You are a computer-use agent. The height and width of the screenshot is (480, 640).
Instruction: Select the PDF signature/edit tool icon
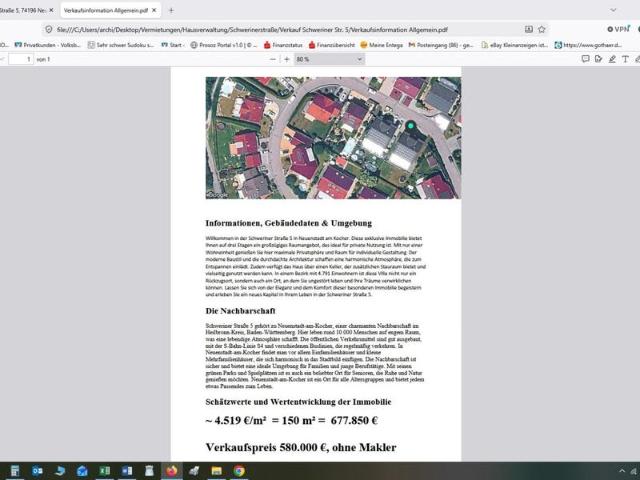(599, 59)
